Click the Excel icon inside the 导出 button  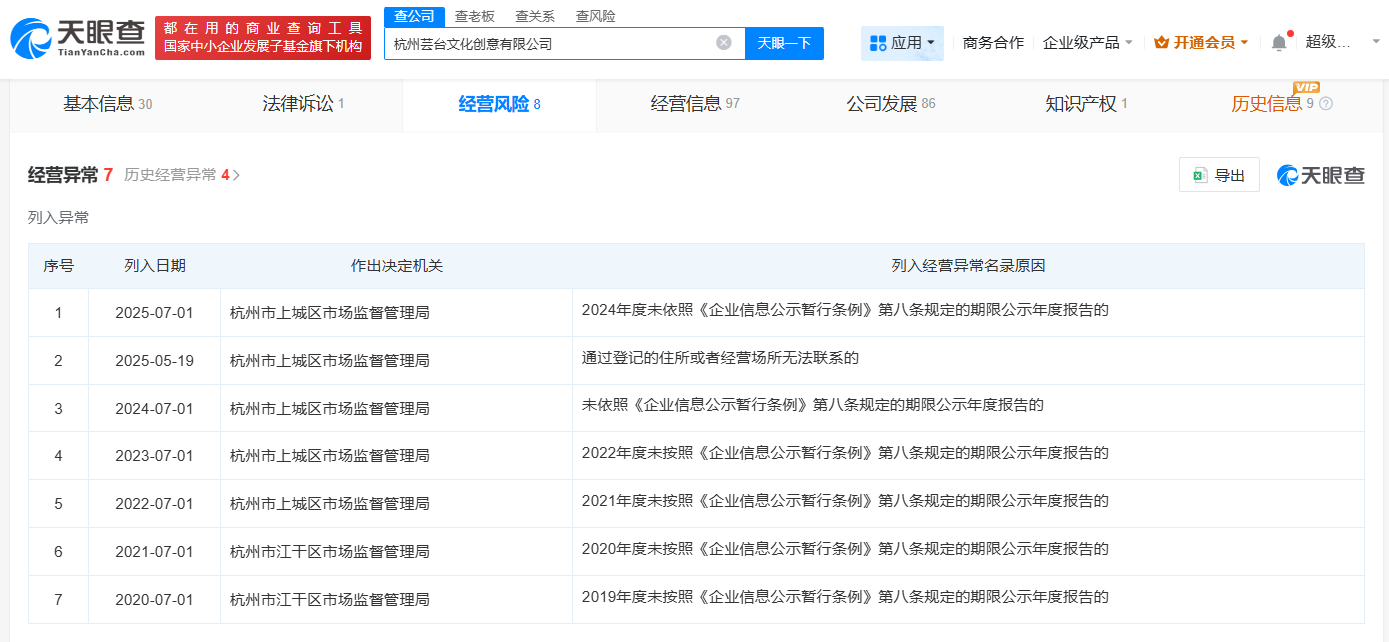(x=1198, y=174)
